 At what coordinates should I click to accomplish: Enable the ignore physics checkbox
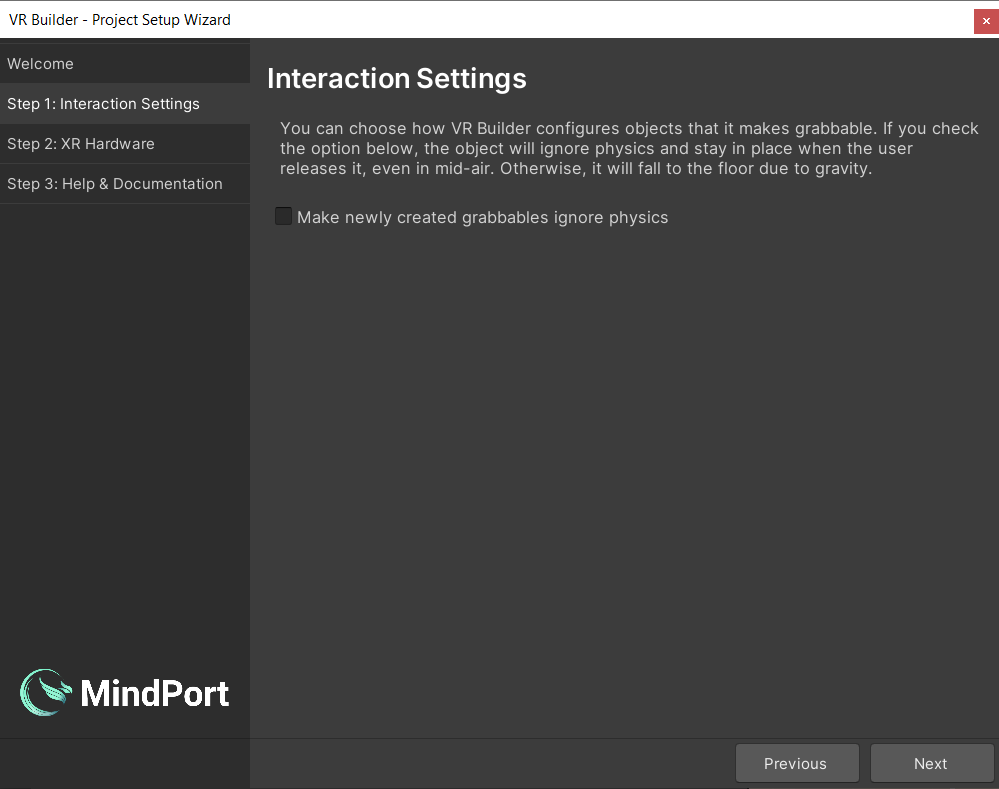coord(284,216)
